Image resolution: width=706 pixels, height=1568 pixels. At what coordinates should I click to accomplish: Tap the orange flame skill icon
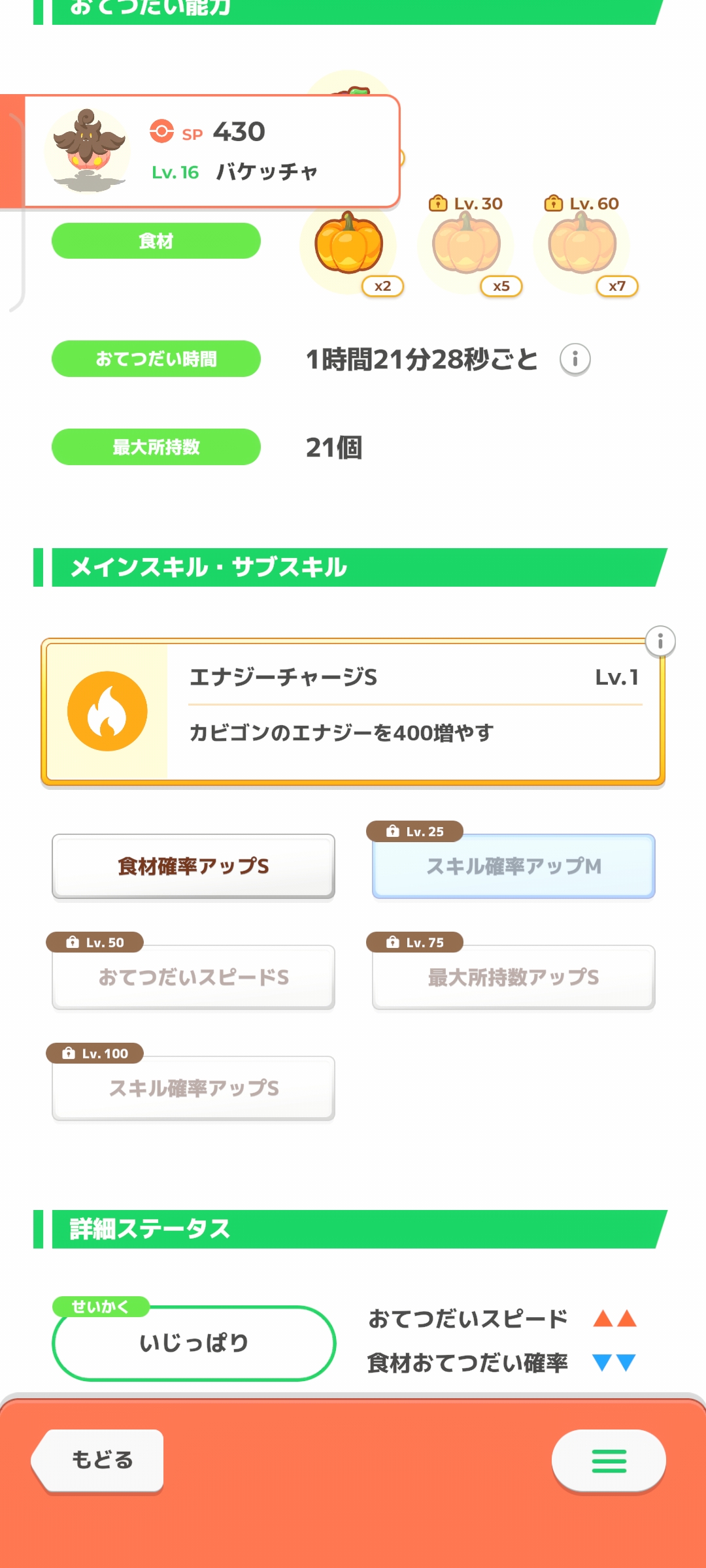coord(107,711)
